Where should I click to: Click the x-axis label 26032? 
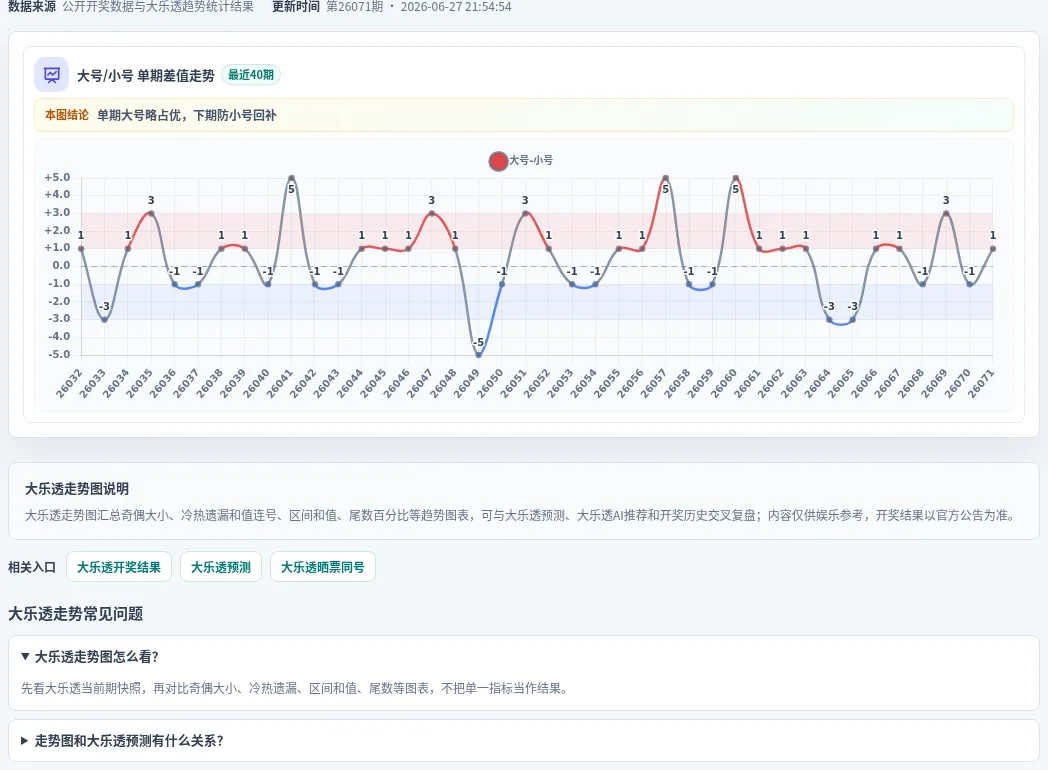coord(70,383)
